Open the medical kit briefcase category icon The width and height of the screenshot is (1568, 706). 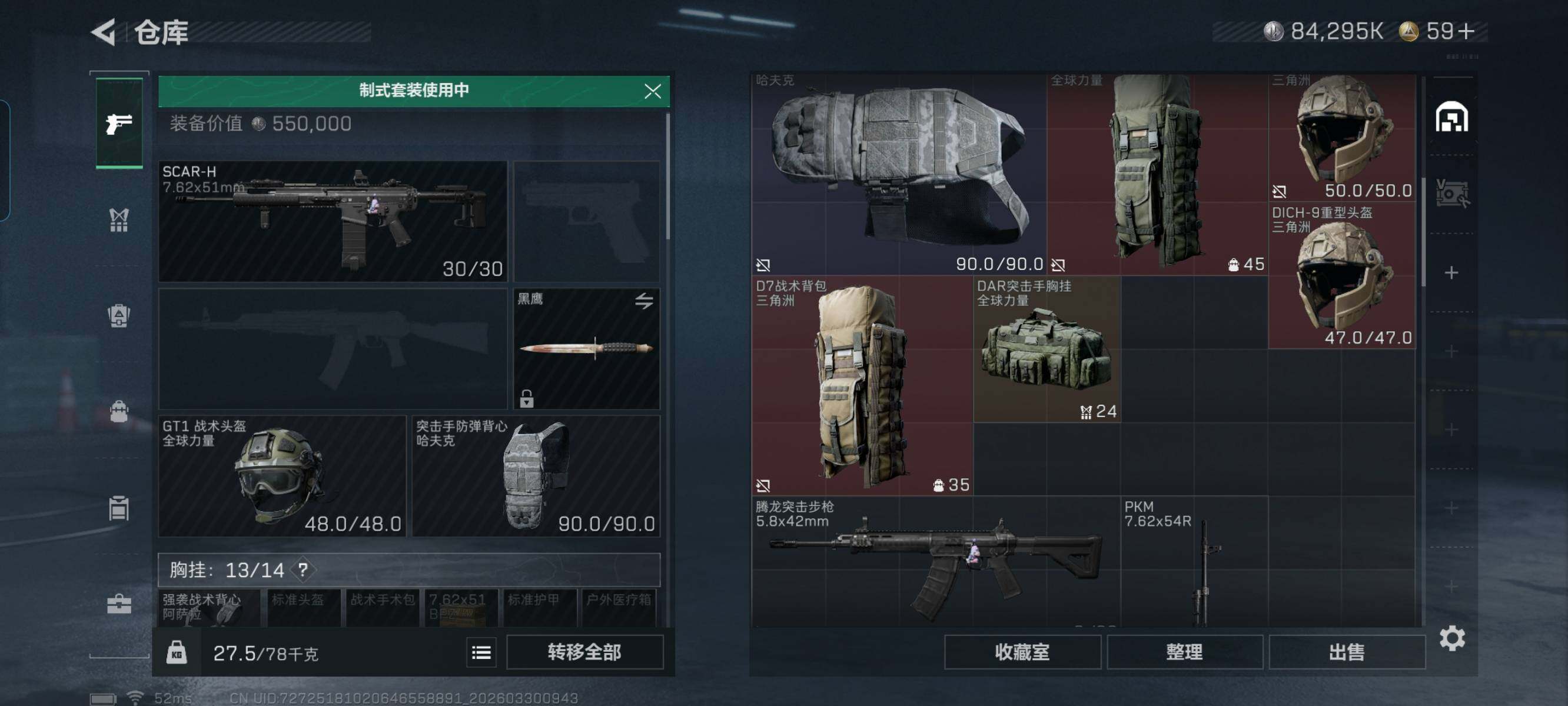[119, 604]
